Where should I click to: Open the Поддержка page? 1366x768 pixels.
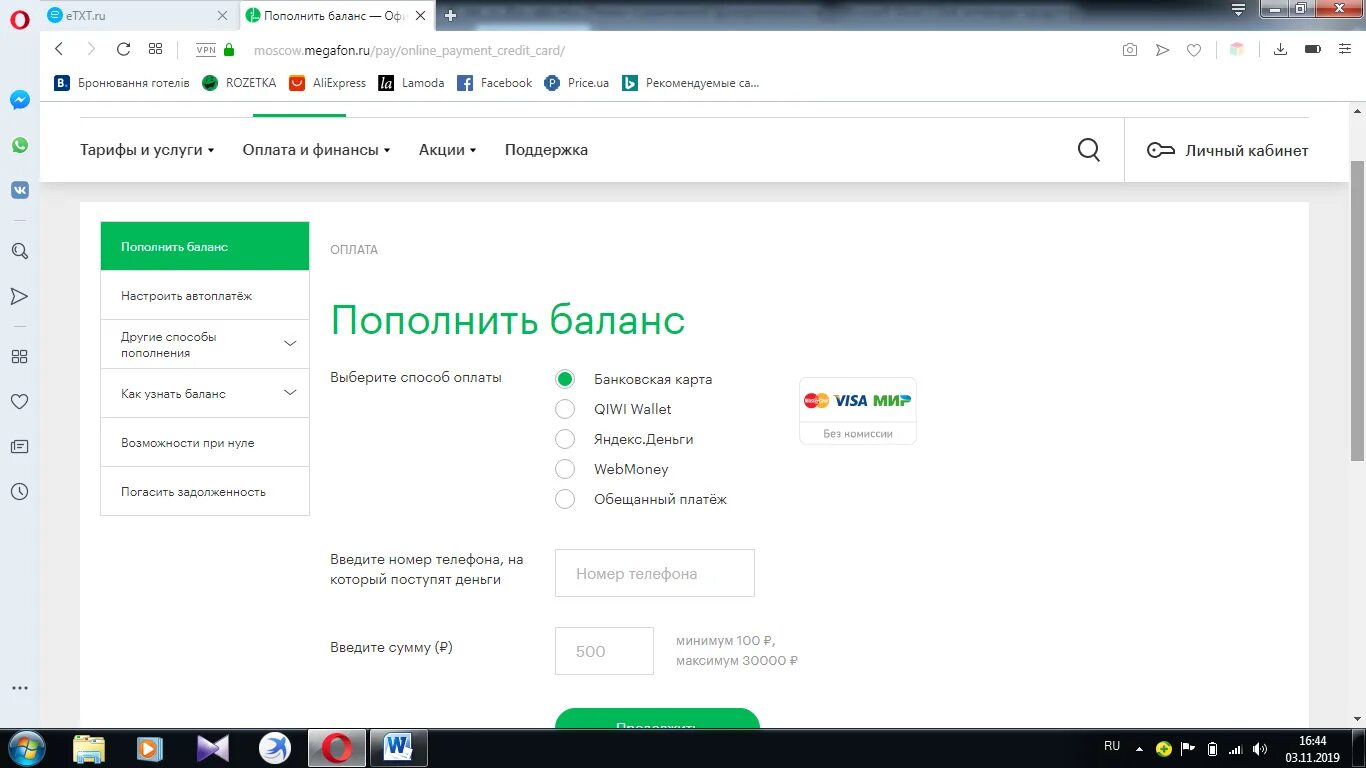(x=546, y=150)
